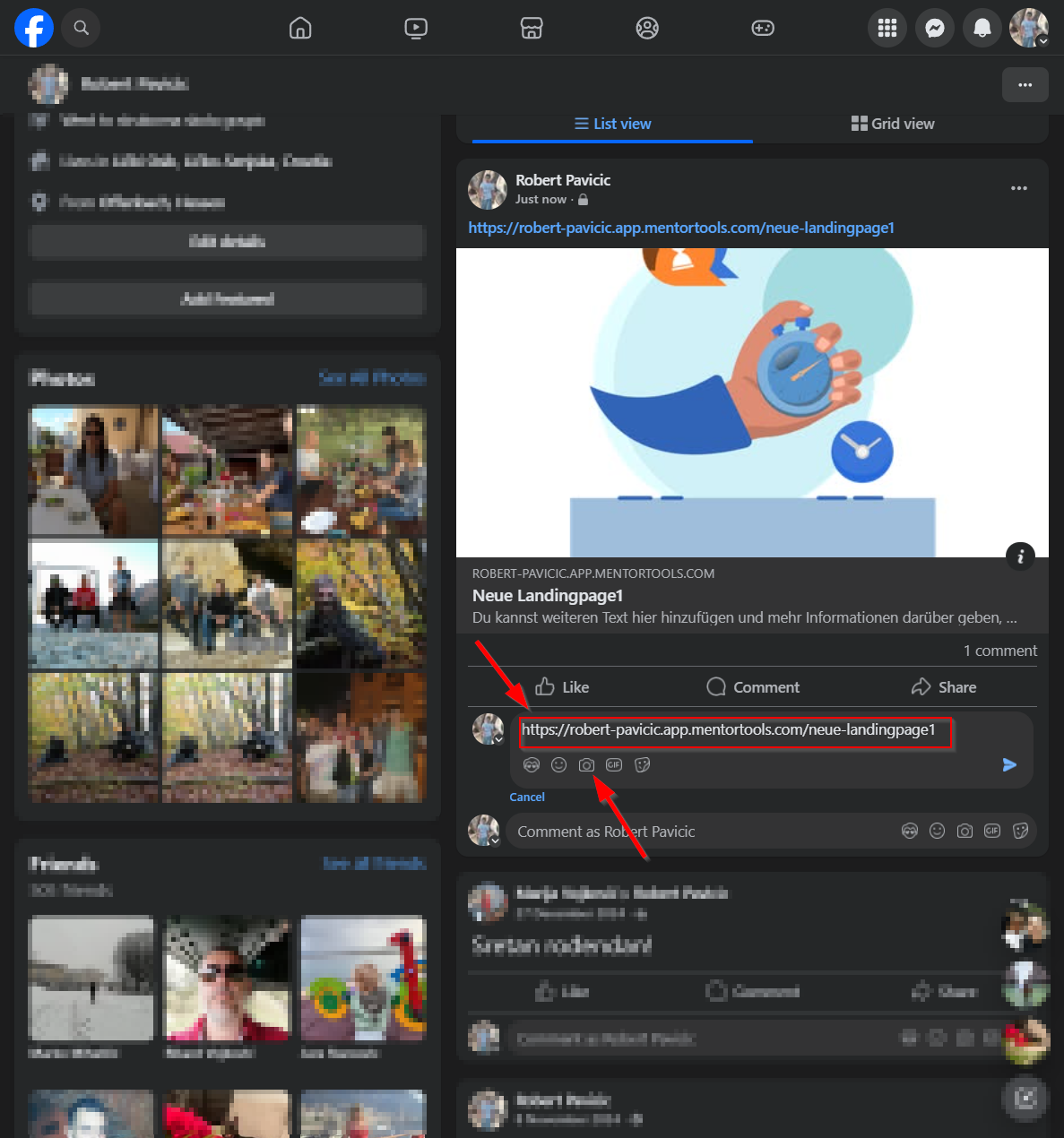Click the Edit details button
This screenshot has height=1138, width=1064.
point(227,242)
